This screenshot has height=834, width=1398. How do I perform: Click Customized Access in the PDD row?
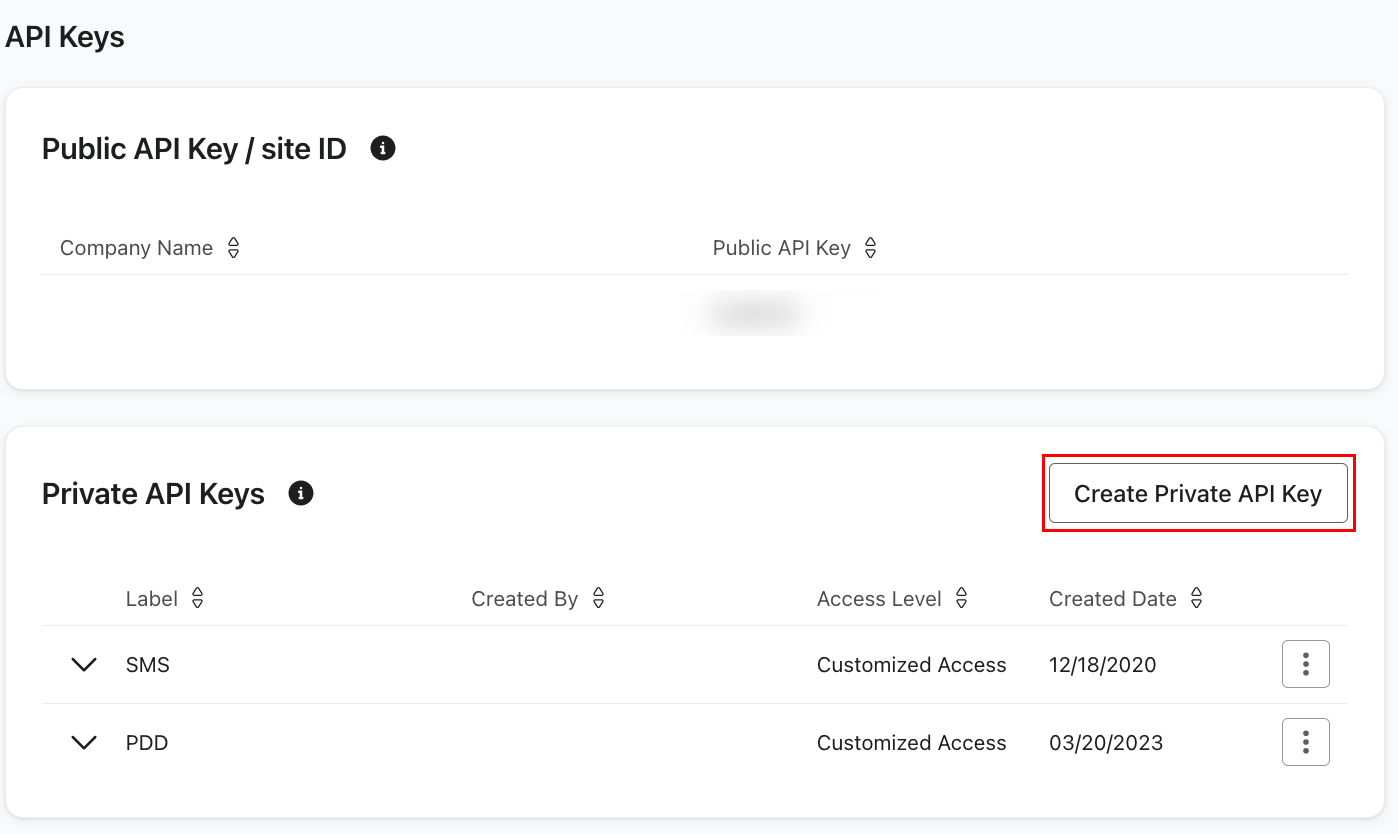[x=911, y=743]
